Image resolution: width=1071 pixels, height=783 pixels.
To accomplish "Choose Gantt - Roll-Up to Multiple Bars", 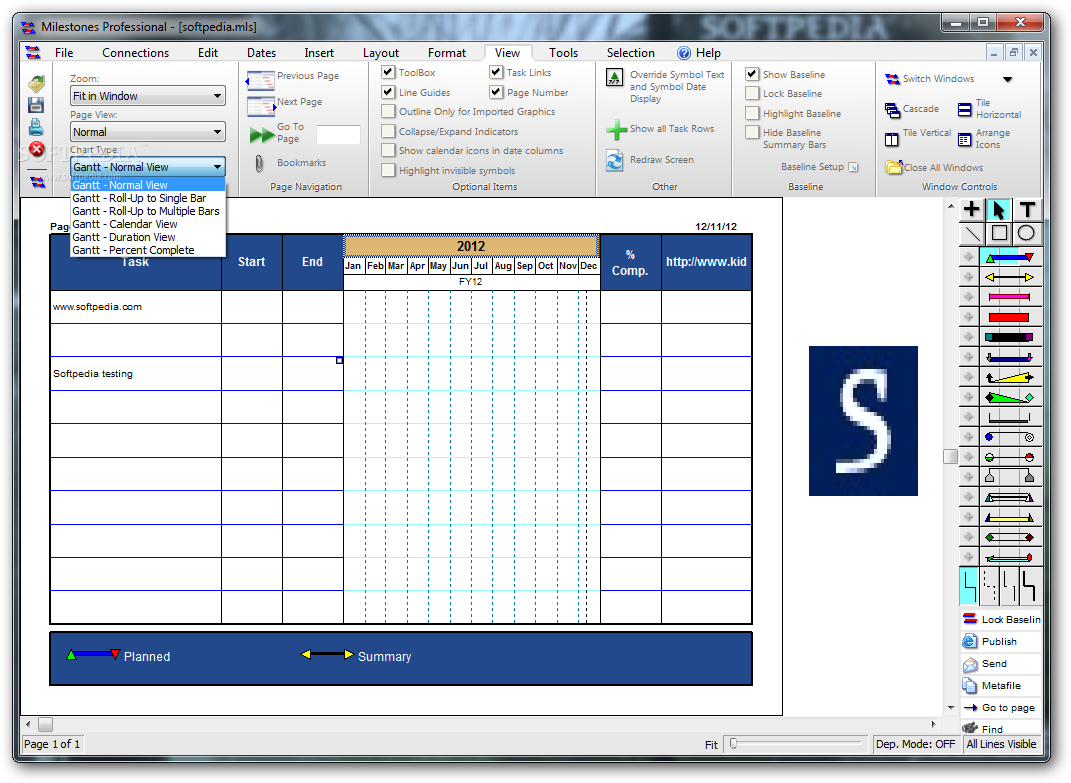I will coord(148,211).
